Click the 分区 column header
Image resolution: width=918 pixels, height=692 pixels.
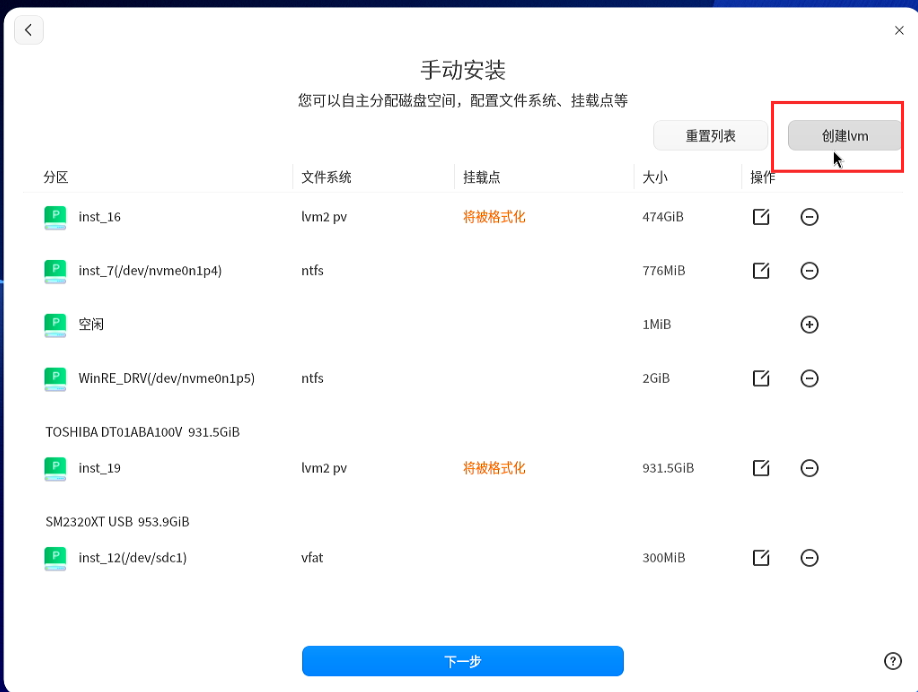click(56, 177)
